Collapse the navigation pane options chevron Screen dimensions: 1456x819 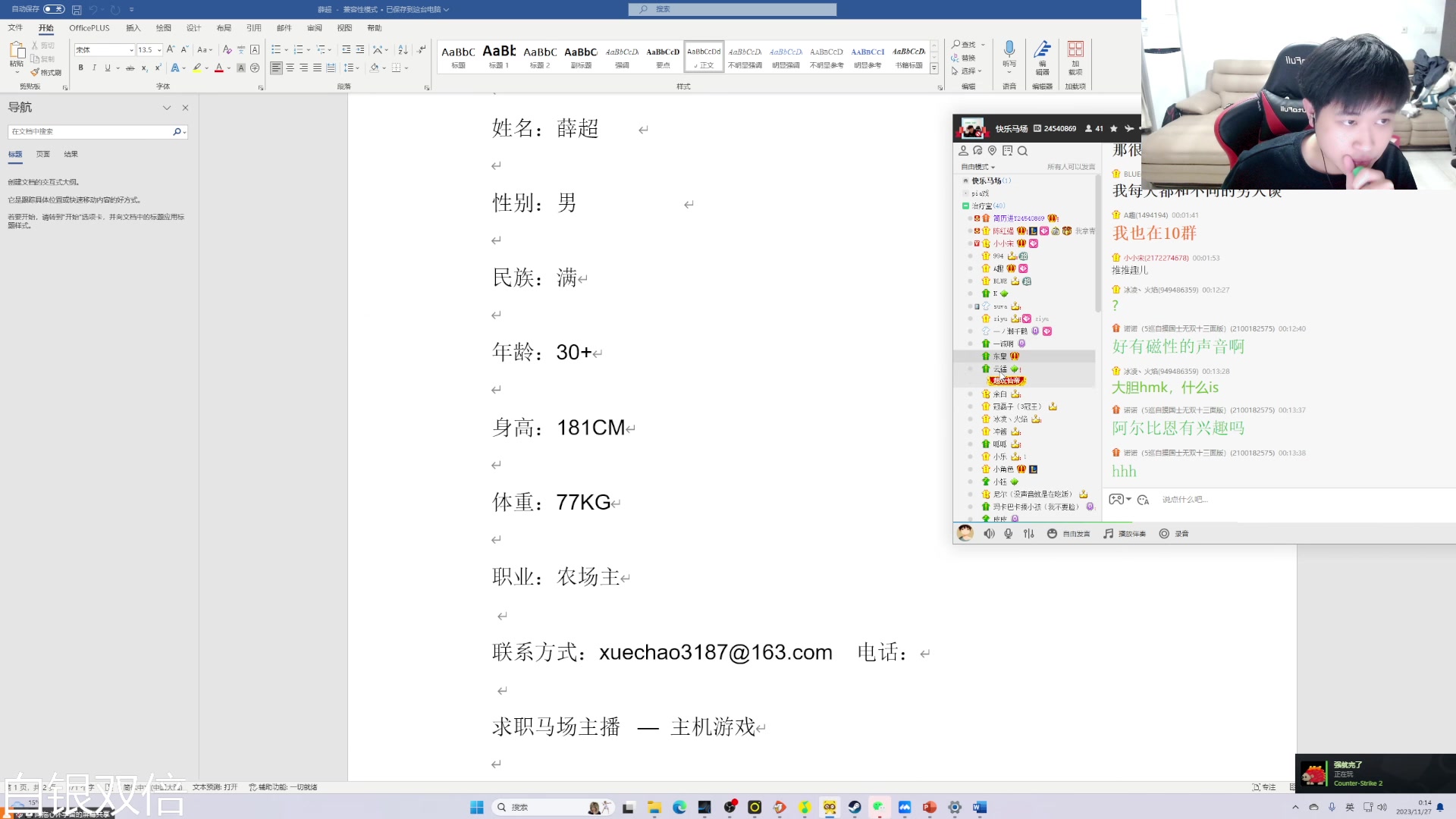(167, 108)
